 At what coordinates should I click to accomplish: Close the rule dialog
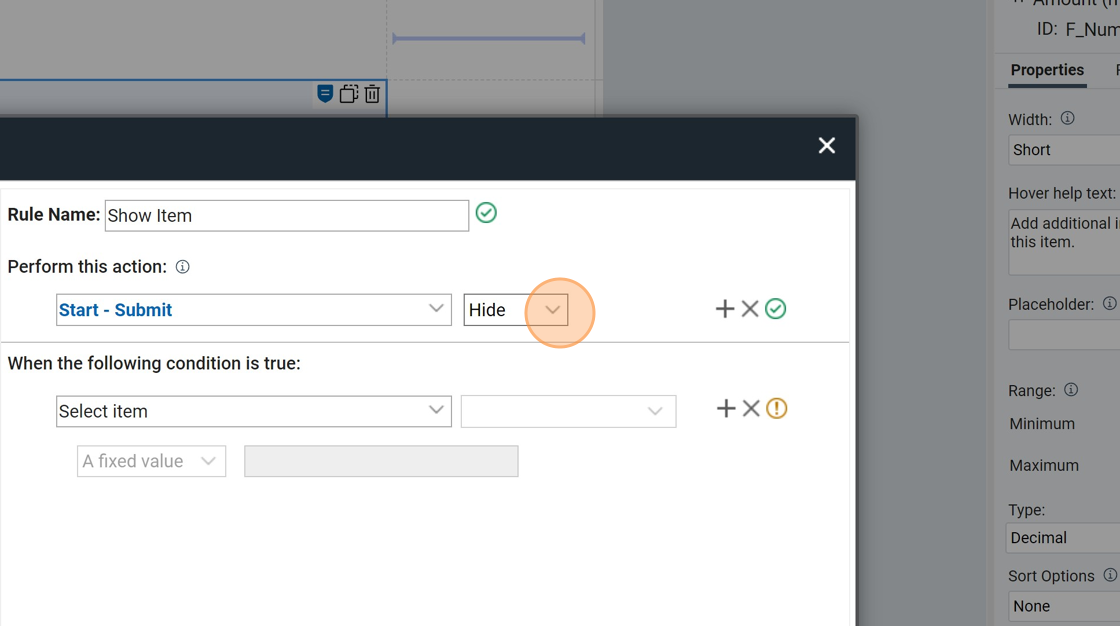[827, 146]
